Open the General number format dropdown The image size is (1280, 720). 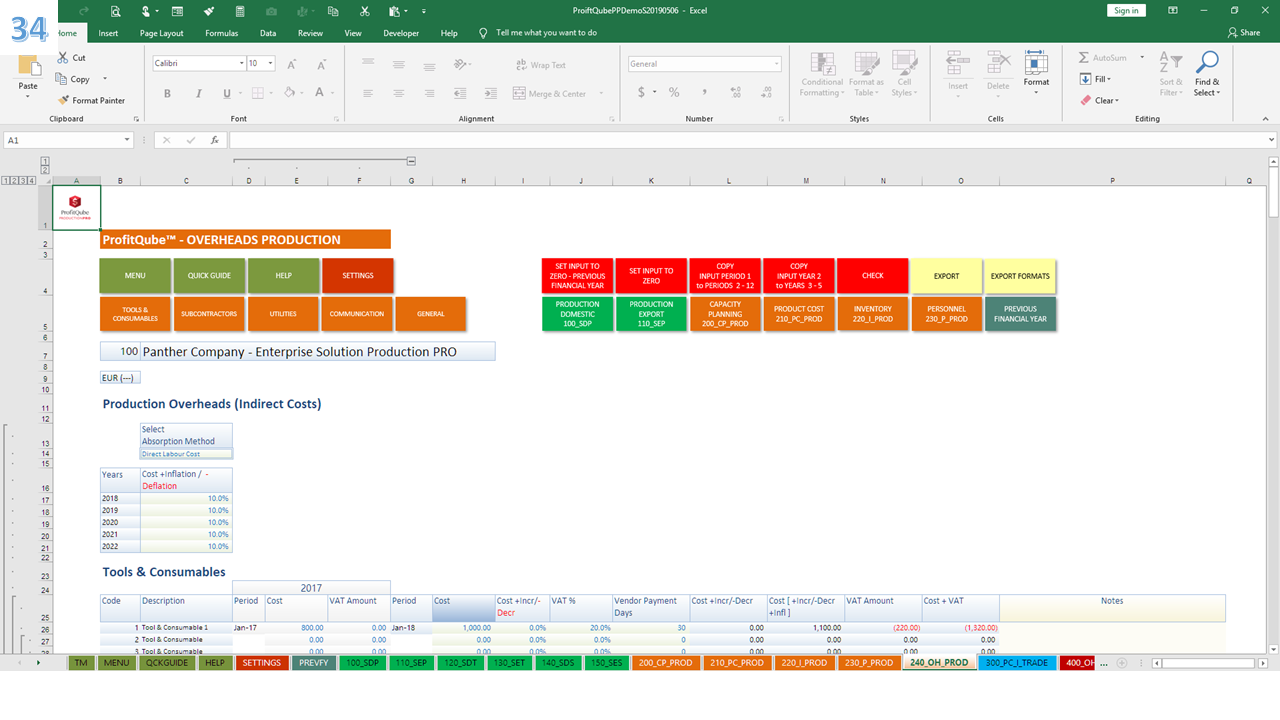[x=776, y=64]
